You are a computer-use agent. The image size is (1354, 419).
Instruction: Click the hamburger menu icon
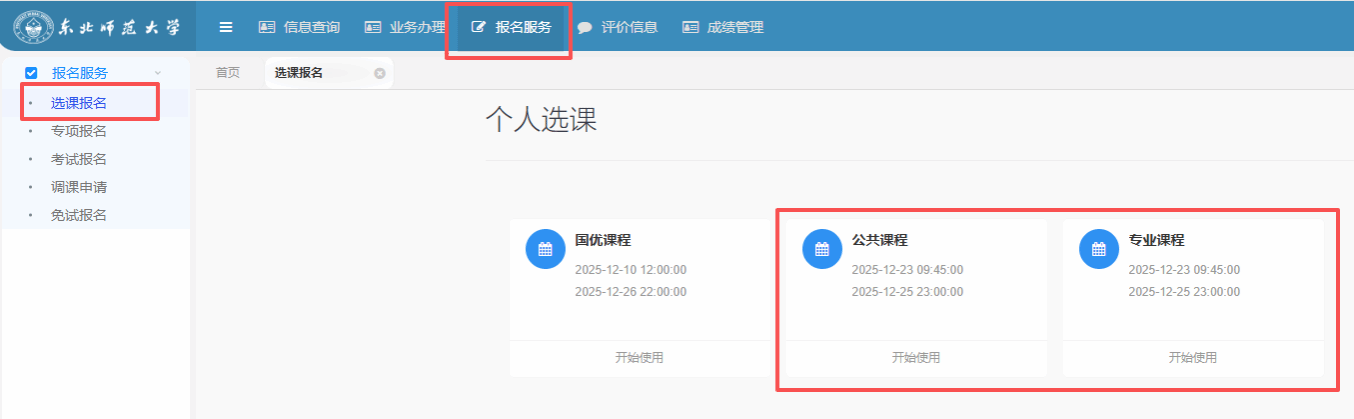(226, 28)
